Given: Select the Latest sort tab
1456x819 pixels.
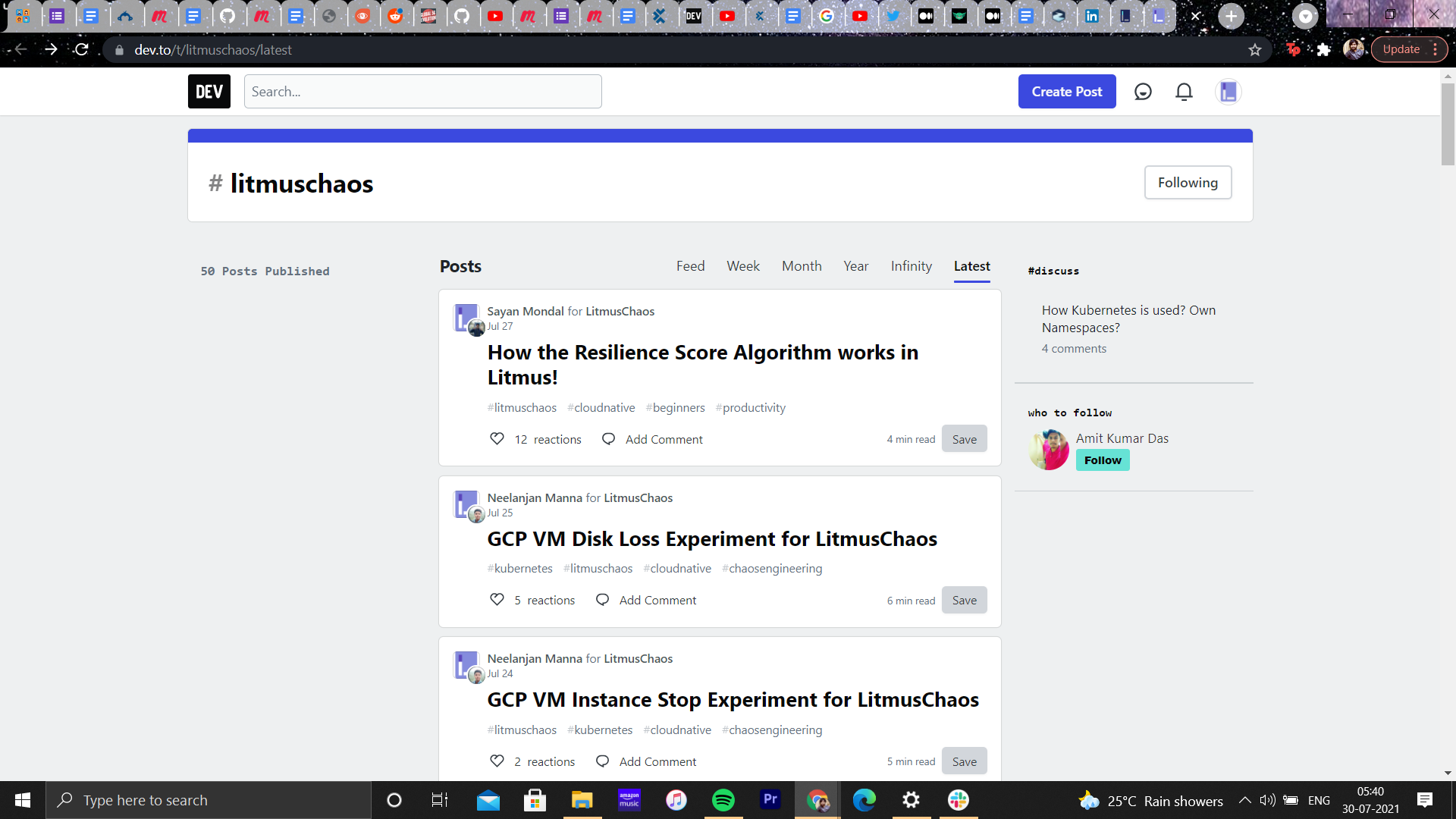Looking at the screenshot, I should [972, 266].
